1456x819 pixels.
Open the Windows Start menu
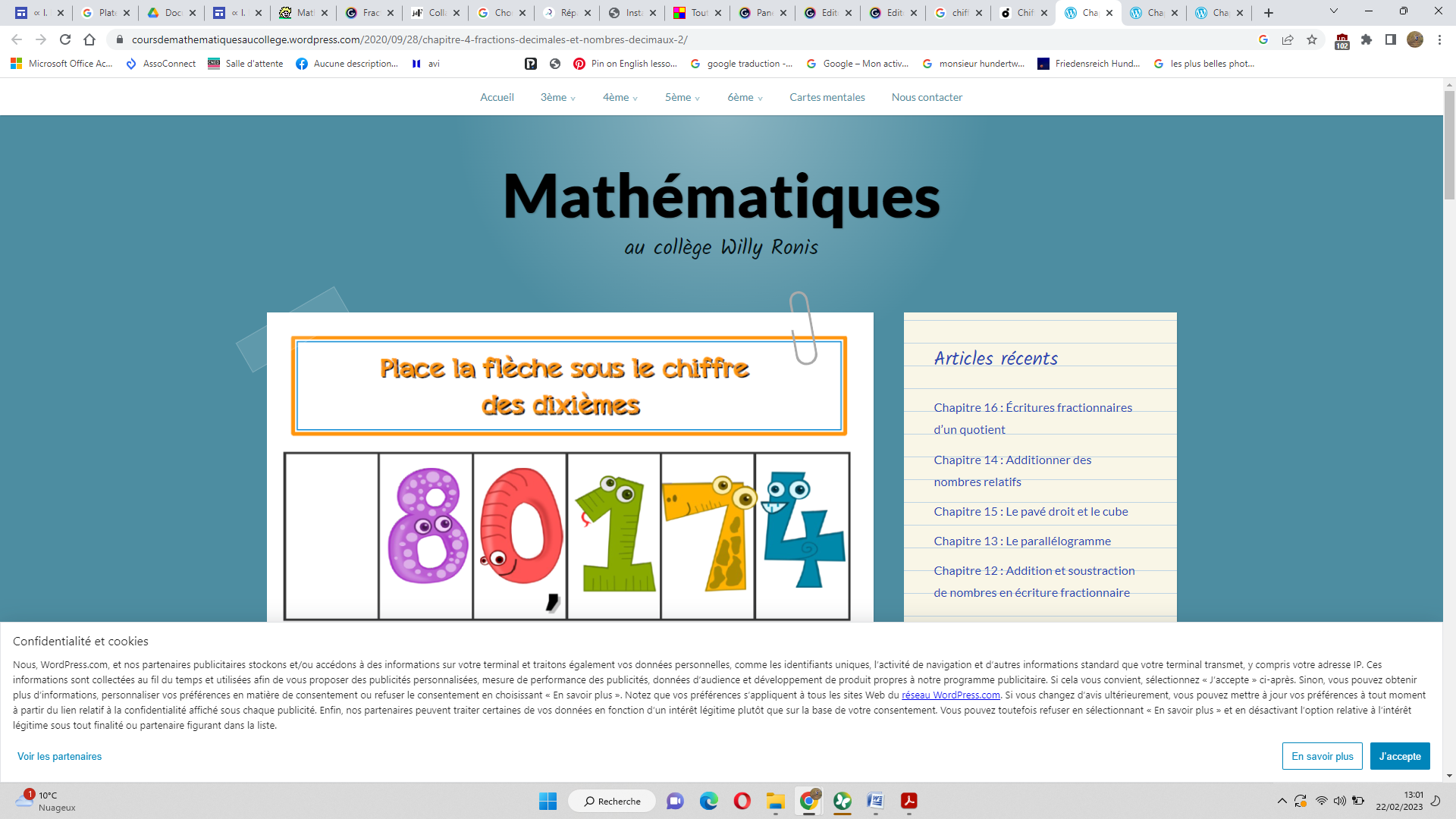click(x=548, y=801)
